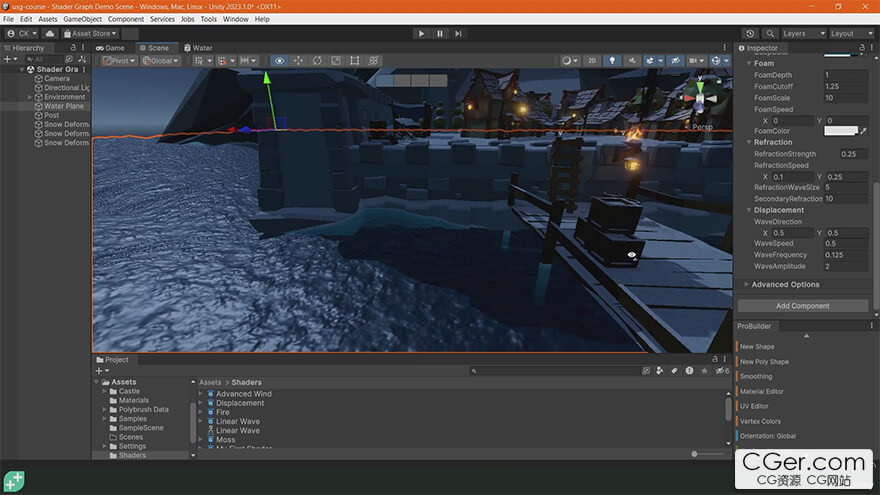The height and width of the screenshot is (495, 880).
Task: Click the WaveAmplitude value field
Action: [x=845, y=267]
